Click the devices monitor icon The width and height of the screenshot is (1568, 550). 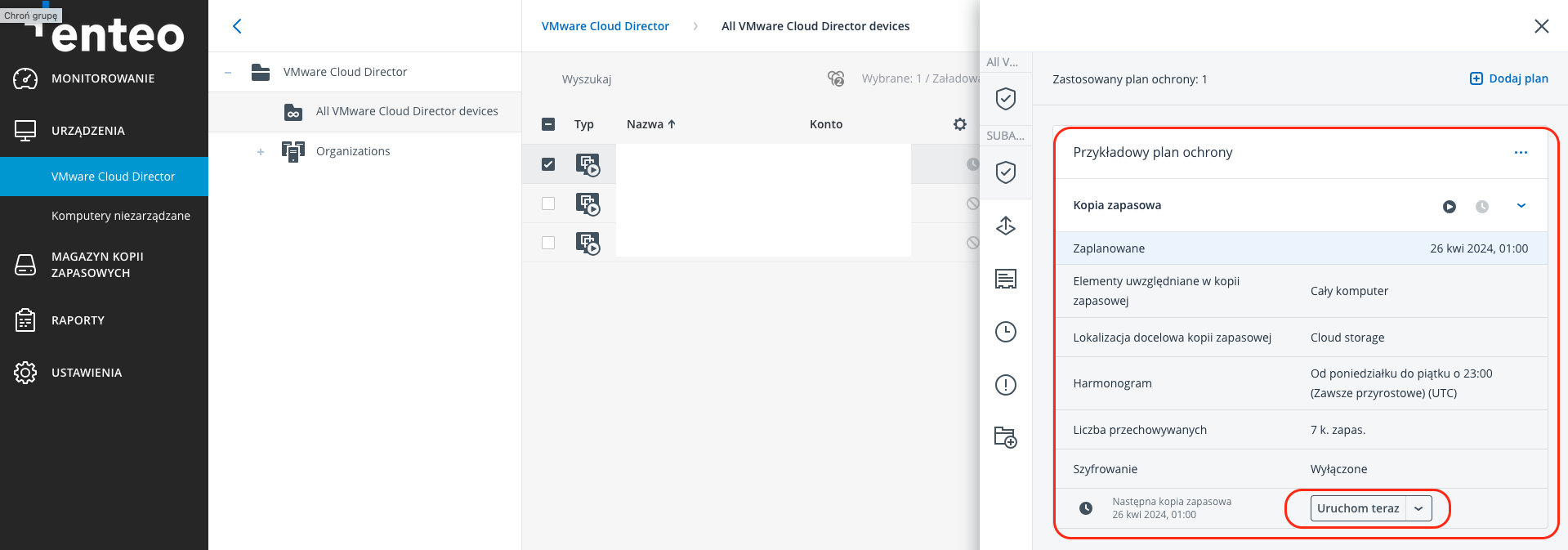point(25,131)
